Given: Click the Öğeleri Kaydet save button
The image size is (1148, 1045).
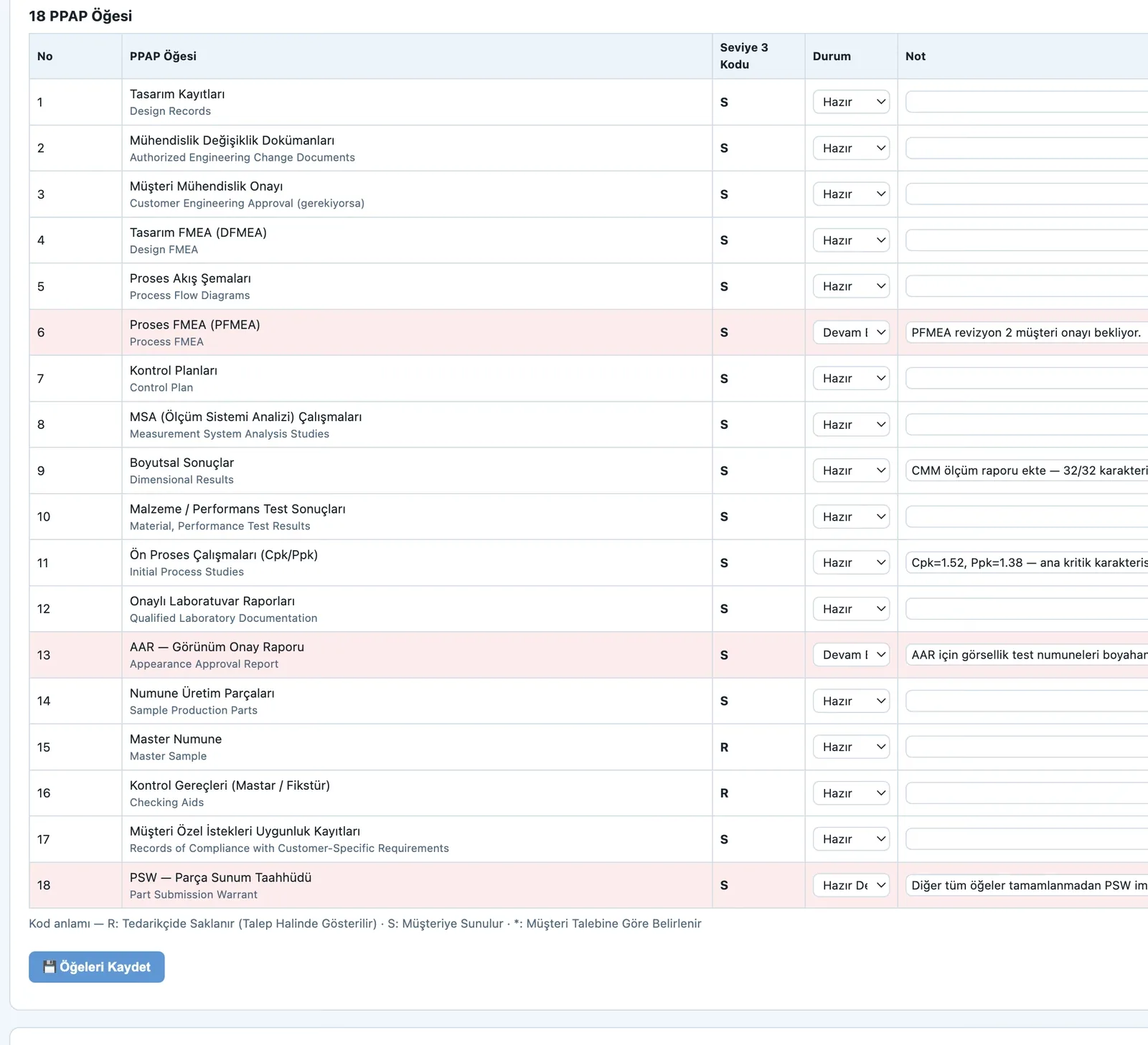Looking at the screenshot, I should click(x=97, y=967).
